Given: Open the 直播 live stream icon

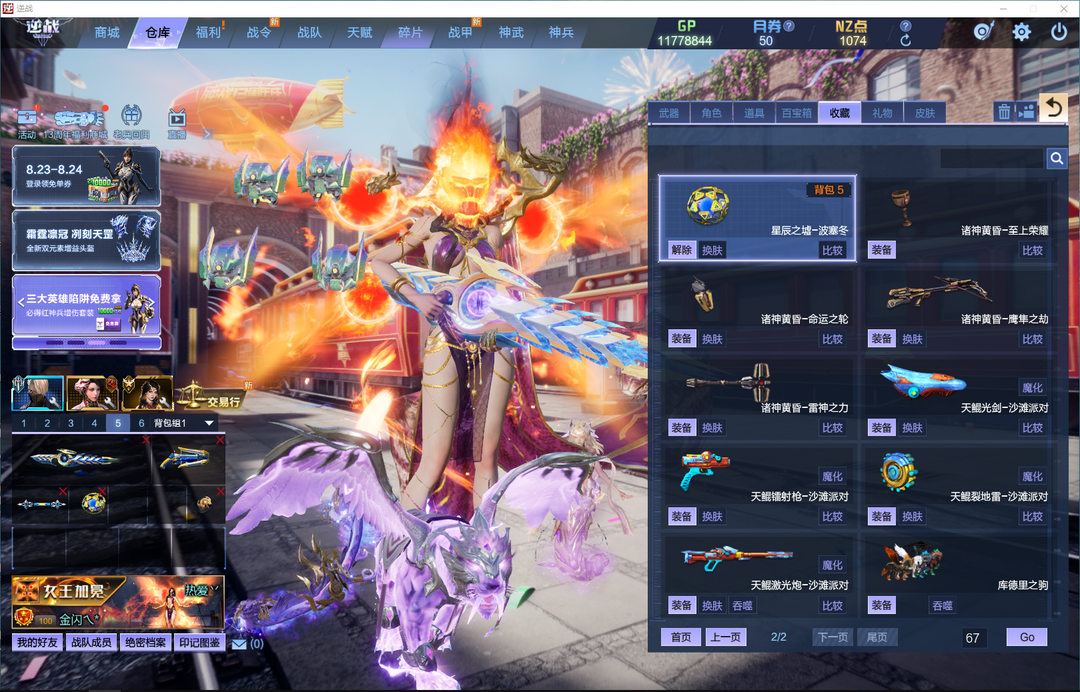Looking at the screenshot, I should coord(177,123).
